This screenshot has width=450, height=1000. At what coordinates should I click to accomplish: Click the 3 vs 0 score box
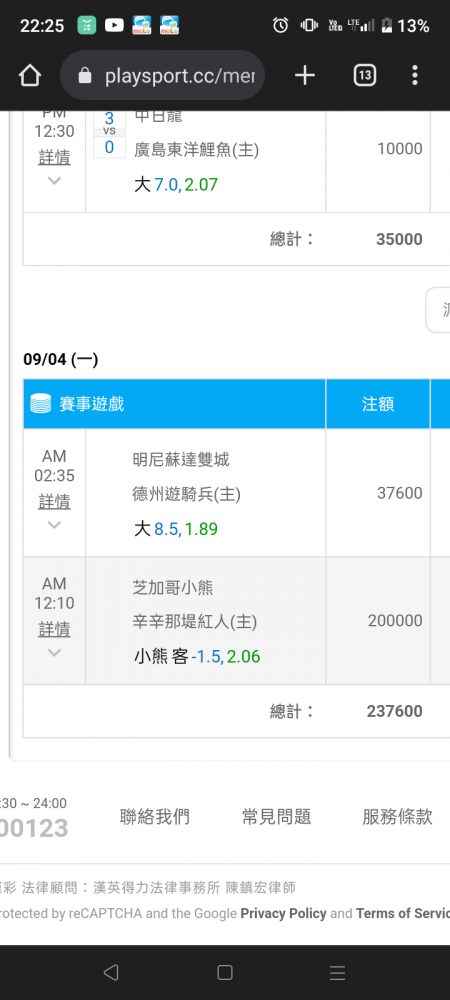click(x=109, y=133)
